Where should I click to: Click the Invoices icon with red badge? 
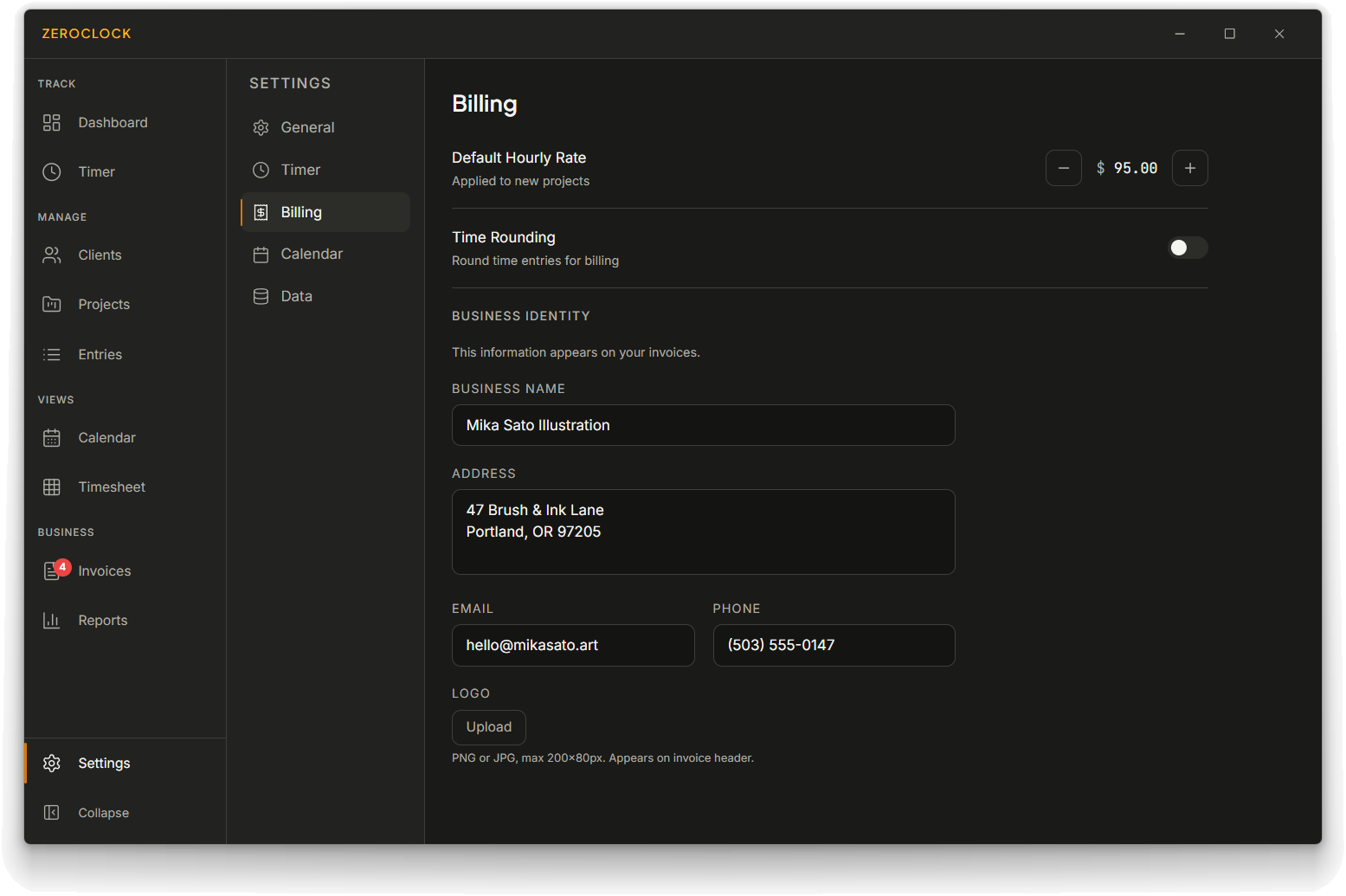[53, 571]
